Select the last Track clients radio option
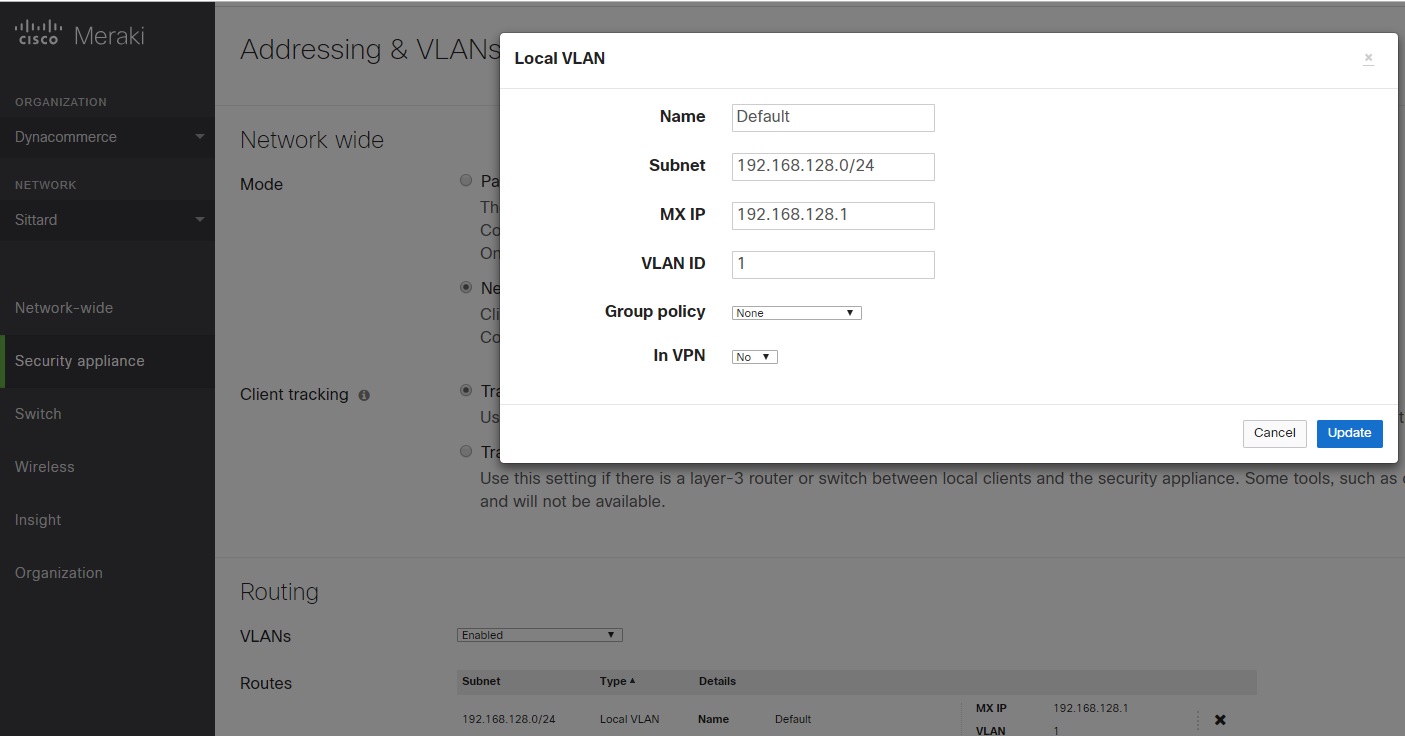The height and width of the screenshot is (736, 1405). click(466, 451)
